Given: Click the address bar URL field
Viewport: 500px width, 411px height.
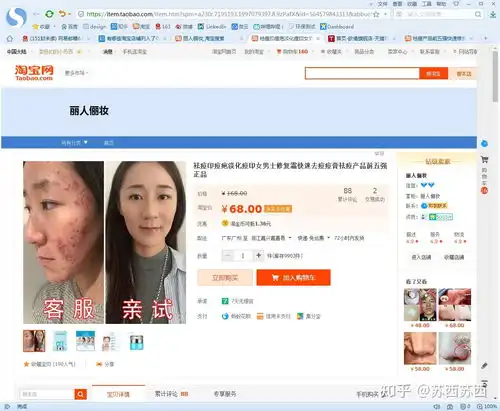Looking at the screenshot, I should [228, 14].
